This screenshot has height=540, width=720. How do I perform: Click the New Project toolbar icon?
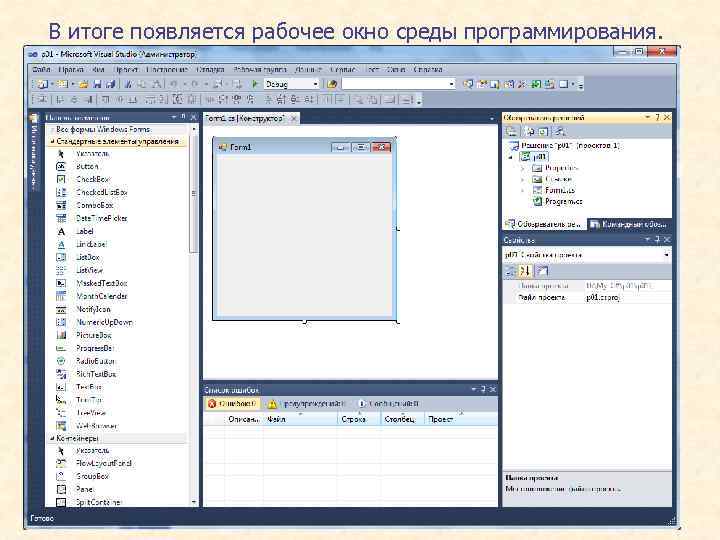tap(42, 84)
